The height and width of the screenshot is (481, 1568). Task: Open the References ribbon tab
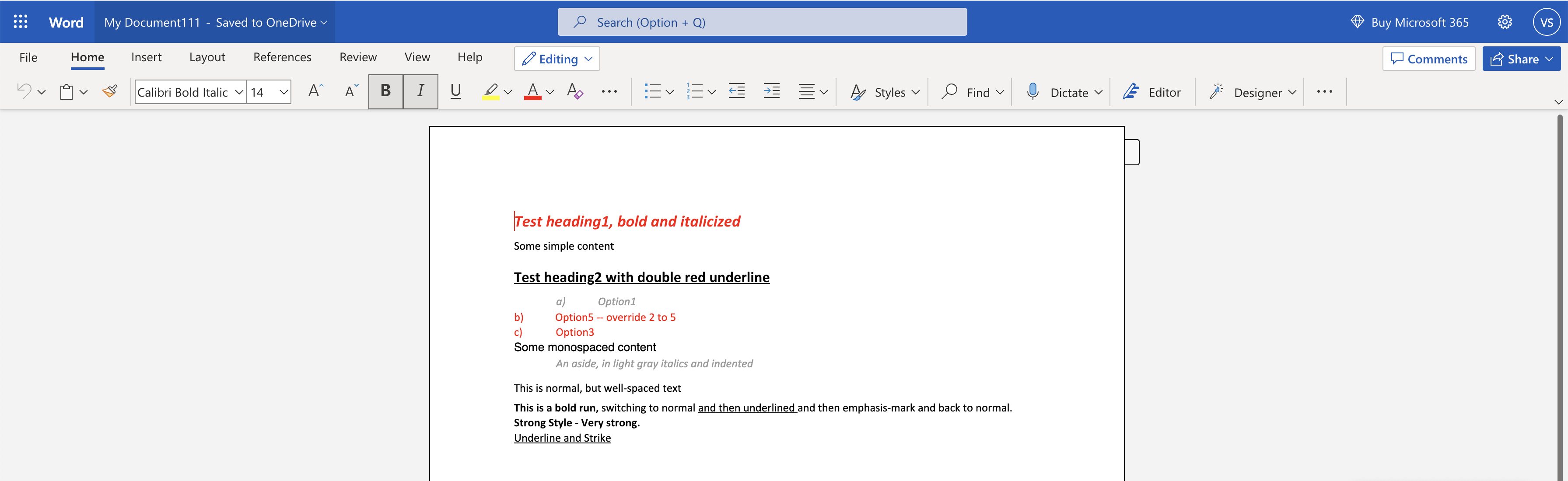pyautogui.click(x=282, y=56)
